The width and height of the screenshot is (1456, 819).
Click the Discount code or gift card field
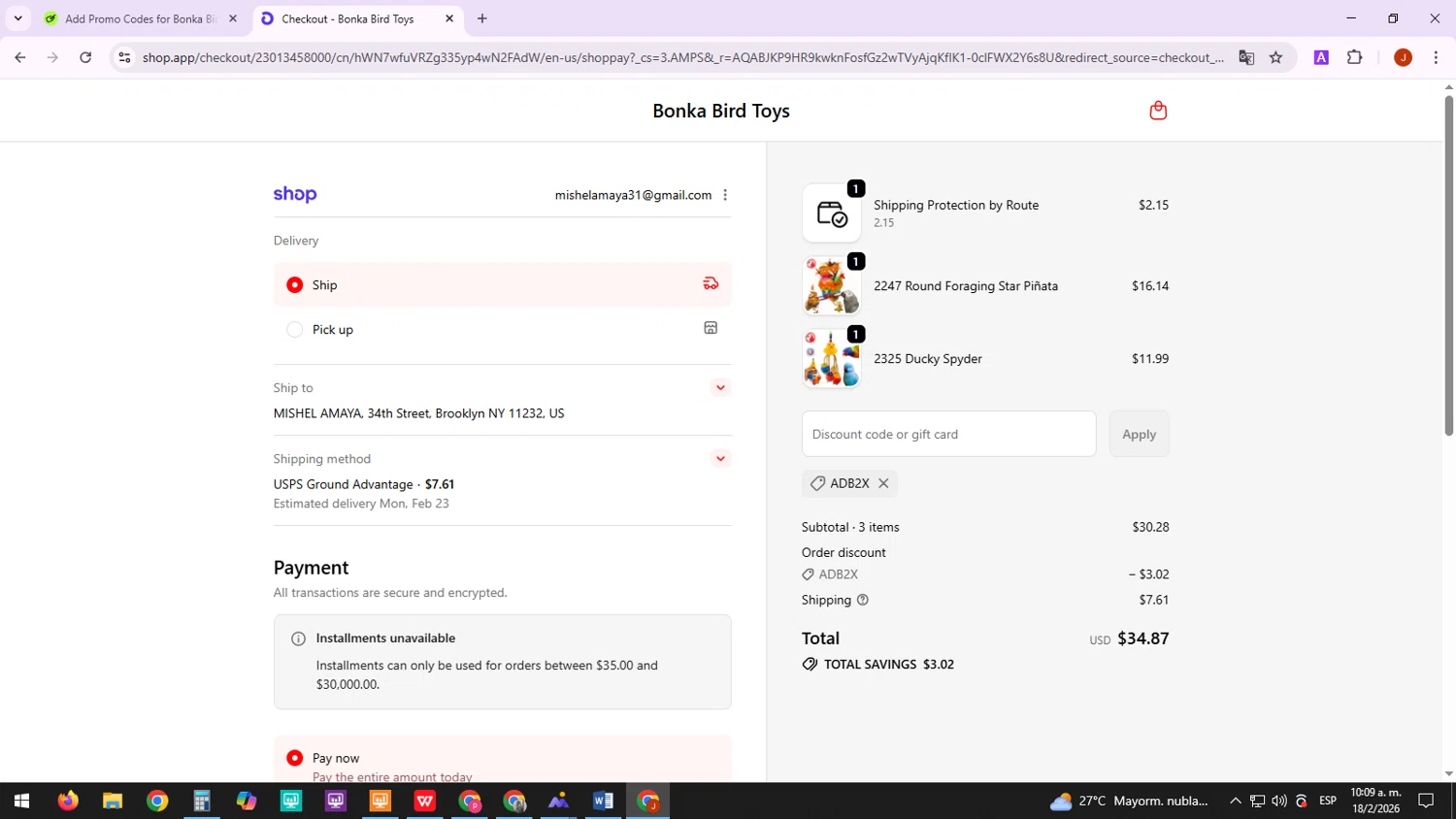click(948, 434)
